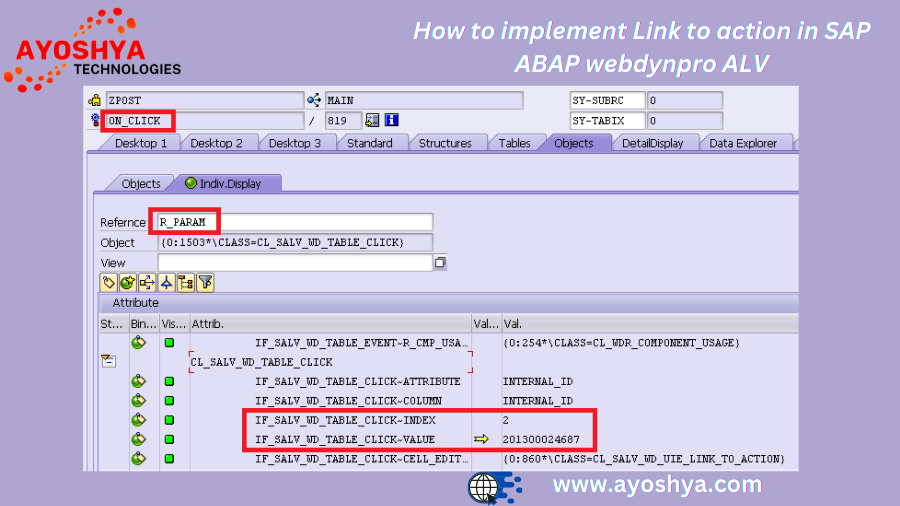Click the Reference field containing R_PARAM
The image size is (900, 506).
pos(295,222)
